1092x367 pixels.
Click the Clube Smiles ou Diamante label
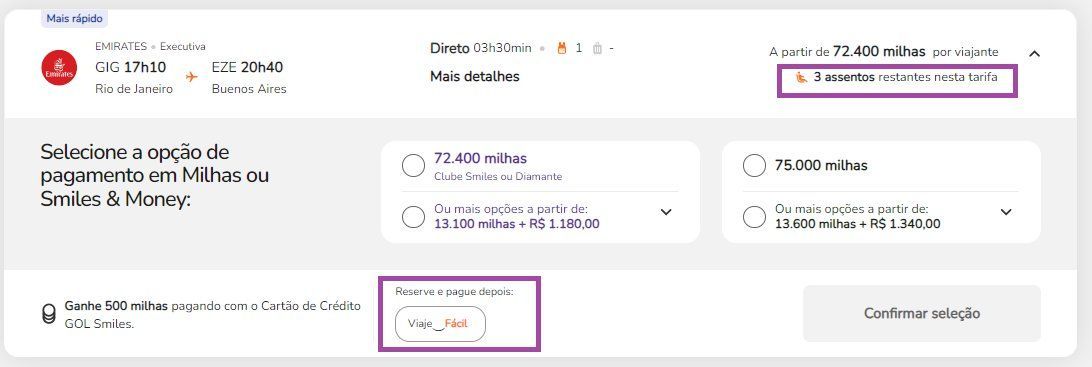pyautogui.click(x=498, y=177)
